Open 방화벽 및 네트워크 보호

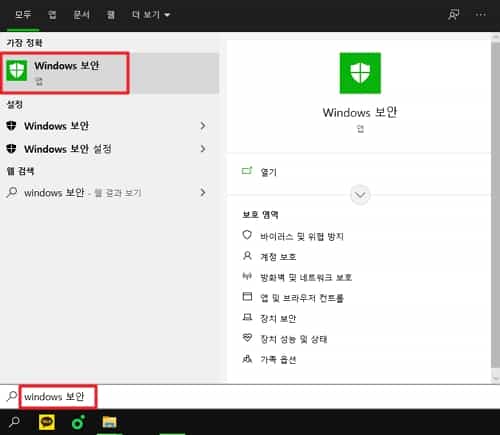point(306,277)
